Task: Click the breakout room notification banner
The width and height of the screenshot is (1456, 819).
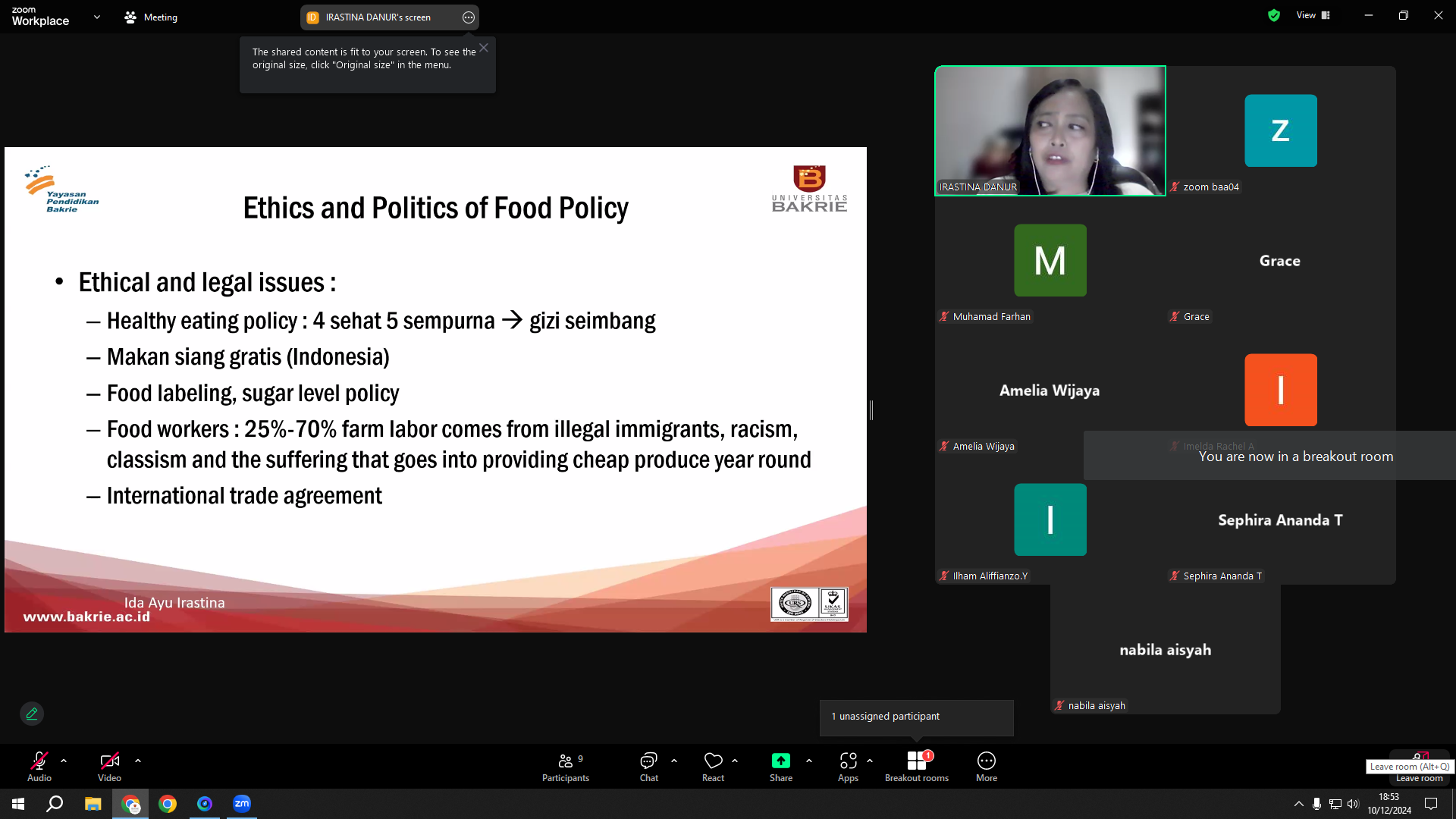Action: [1269, 456]
